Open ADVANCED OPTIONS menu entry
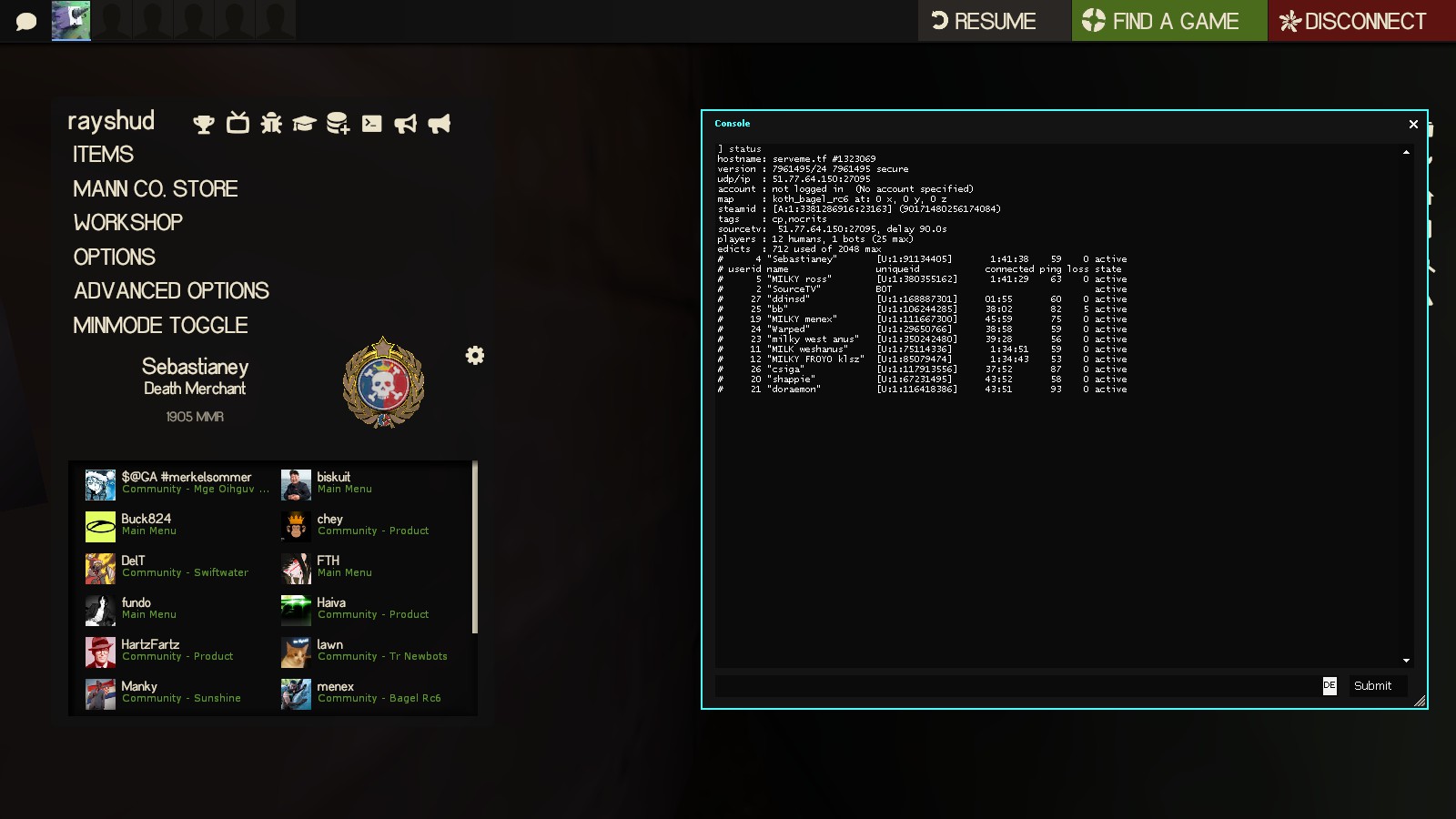This screenshot has width=1456, height=819. click(x=171, y=291)
